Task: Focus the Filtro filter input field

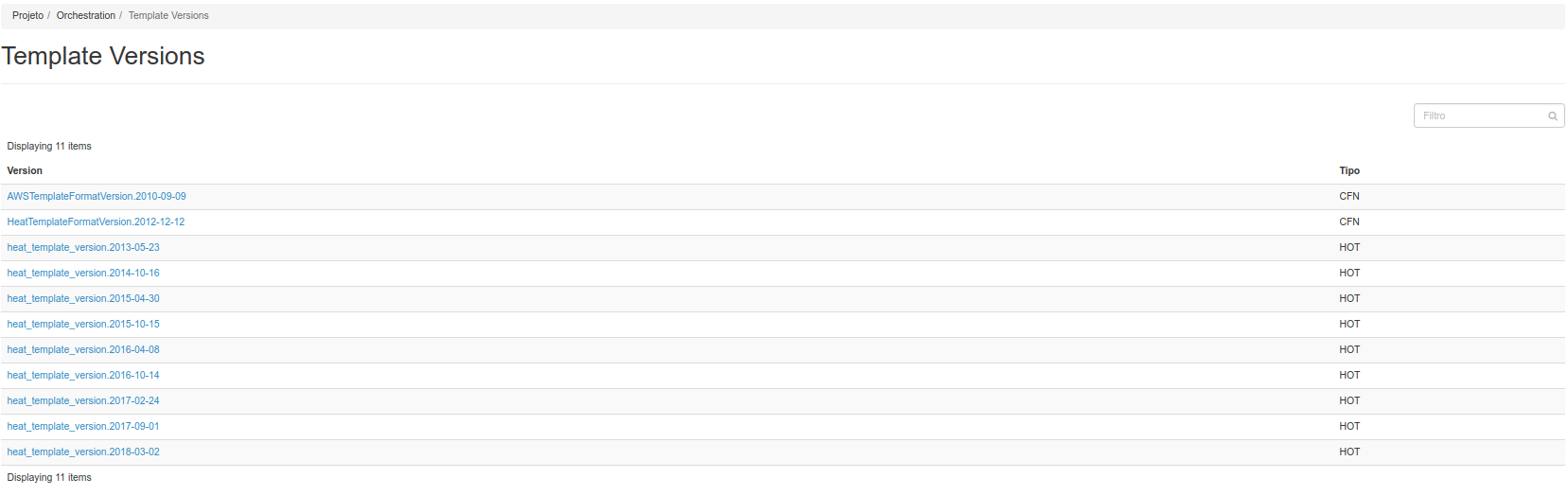Action: pos(1489,115)
